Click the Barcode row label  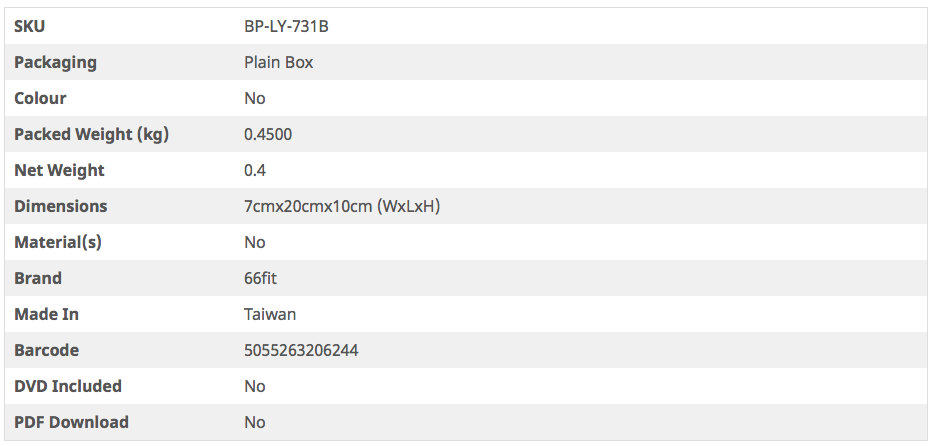[x=46, y=350]
